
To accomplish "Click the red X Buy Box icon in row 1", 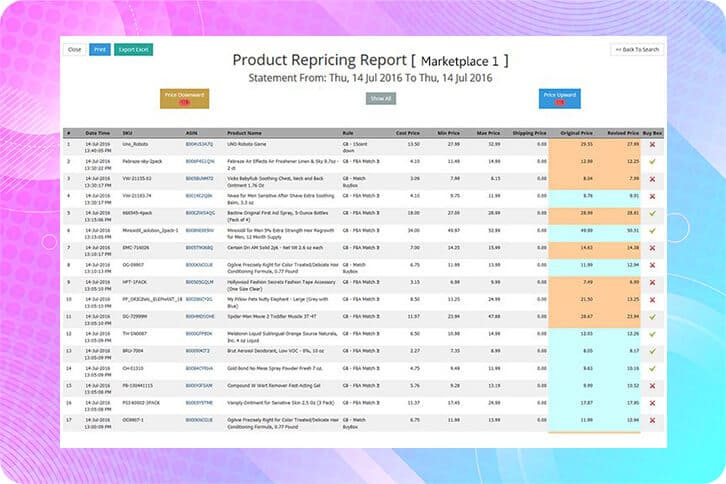I will point(652,145).
